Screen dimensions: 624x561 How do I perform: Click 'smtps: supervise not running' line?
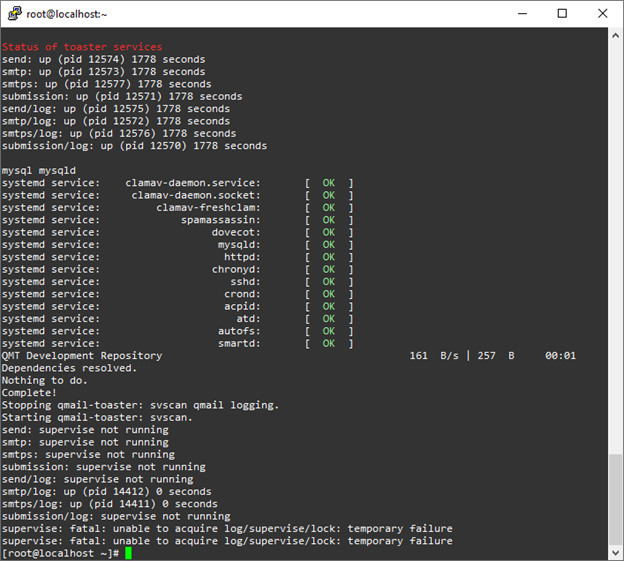(88, 454)
